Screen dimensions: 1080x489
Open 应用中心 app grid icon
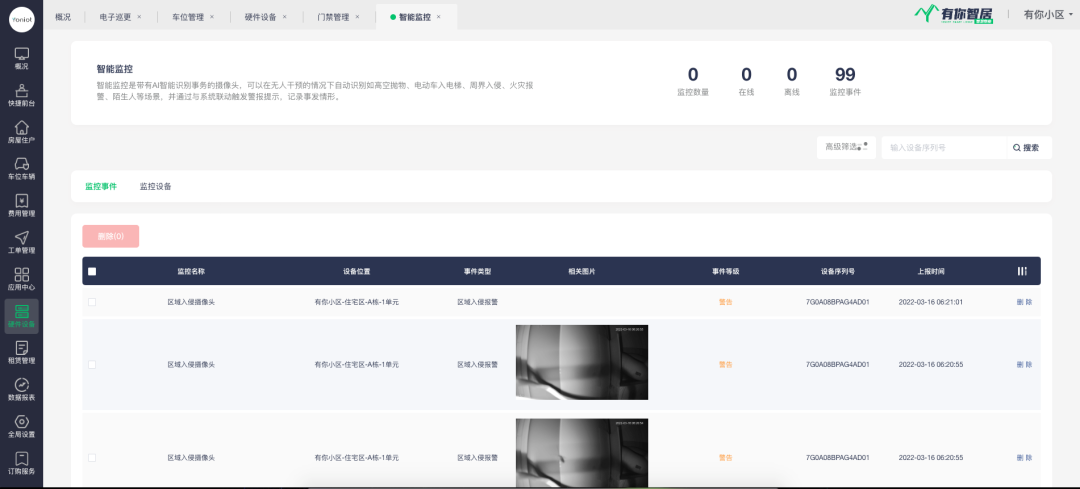coord(21,278)
